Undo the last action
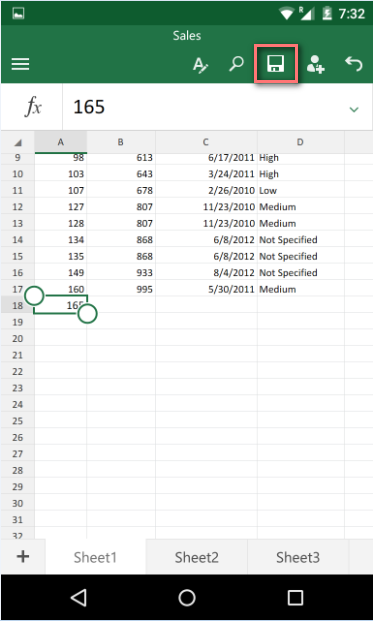The width and height of the screenshot is (373, 621). pyautogui.click(x=354, y=63)
